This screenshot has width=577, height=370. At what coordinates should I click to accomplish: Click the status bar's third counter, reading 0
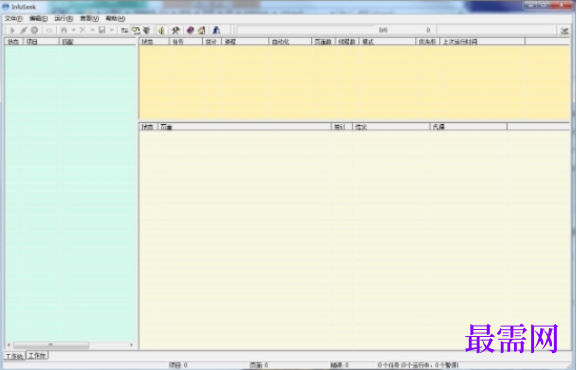tap(339, 365)
